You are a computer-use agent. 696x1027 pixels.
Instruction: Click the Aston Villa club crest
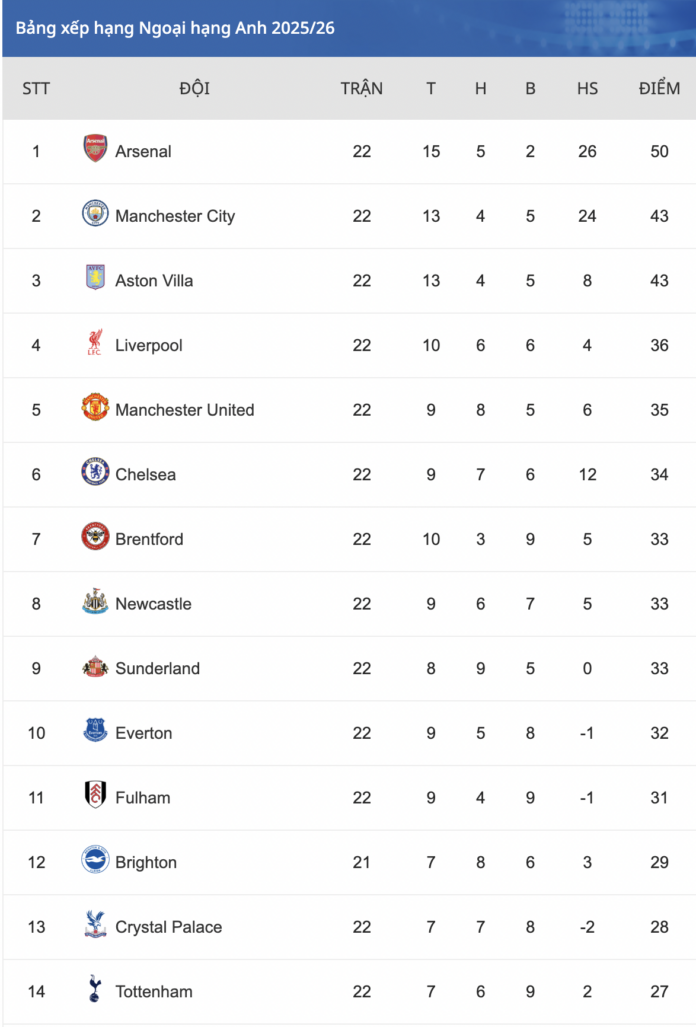[95, 279]
